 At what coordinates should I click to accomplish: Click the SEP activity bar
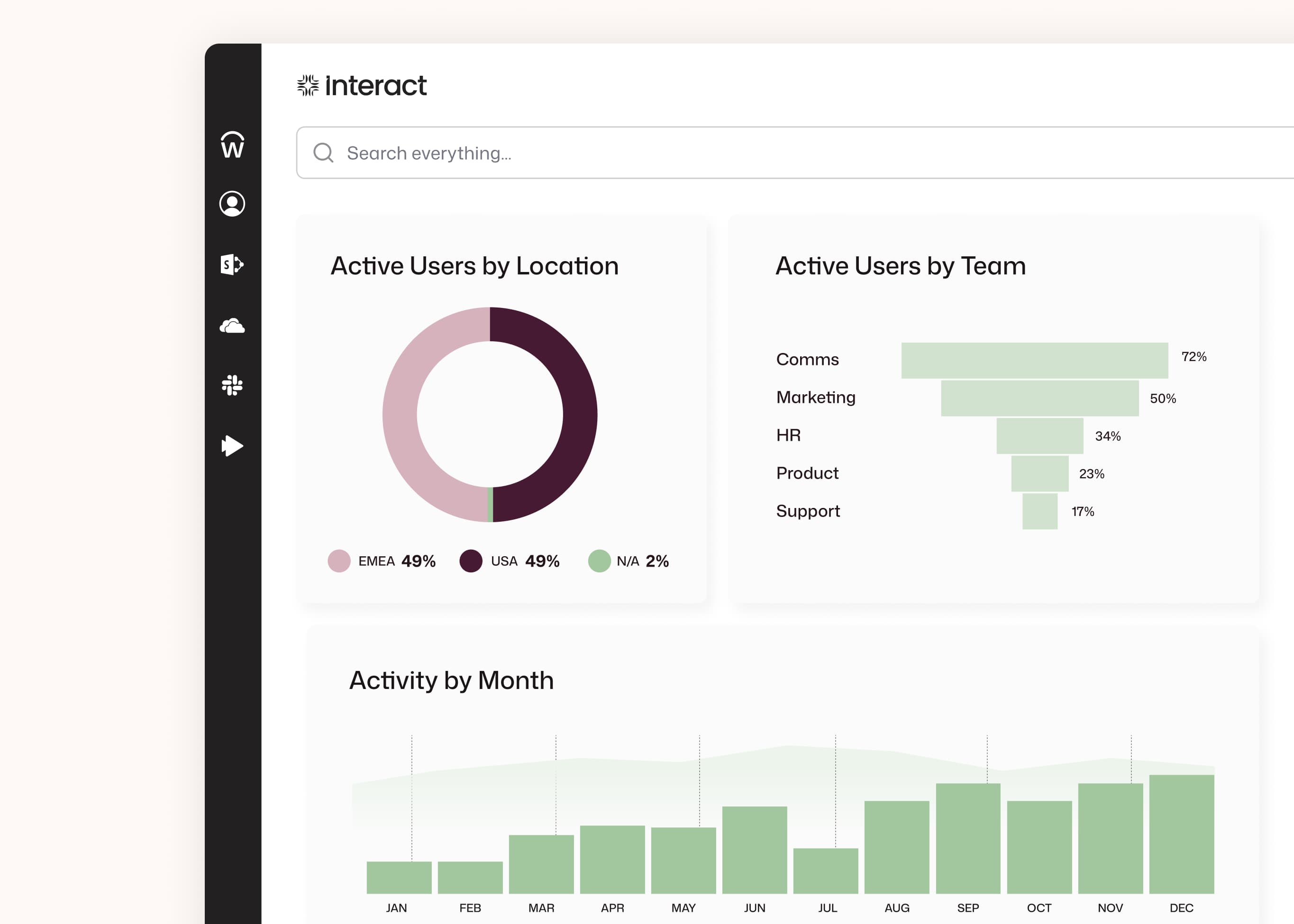click(968, 839)
